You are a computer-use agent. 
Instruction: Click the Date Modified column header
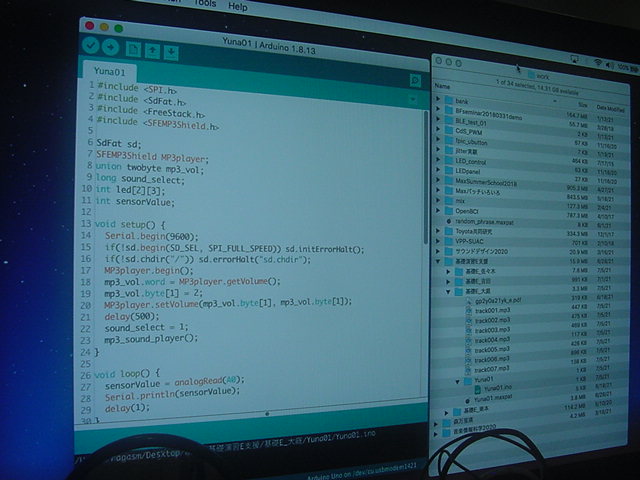611,109
